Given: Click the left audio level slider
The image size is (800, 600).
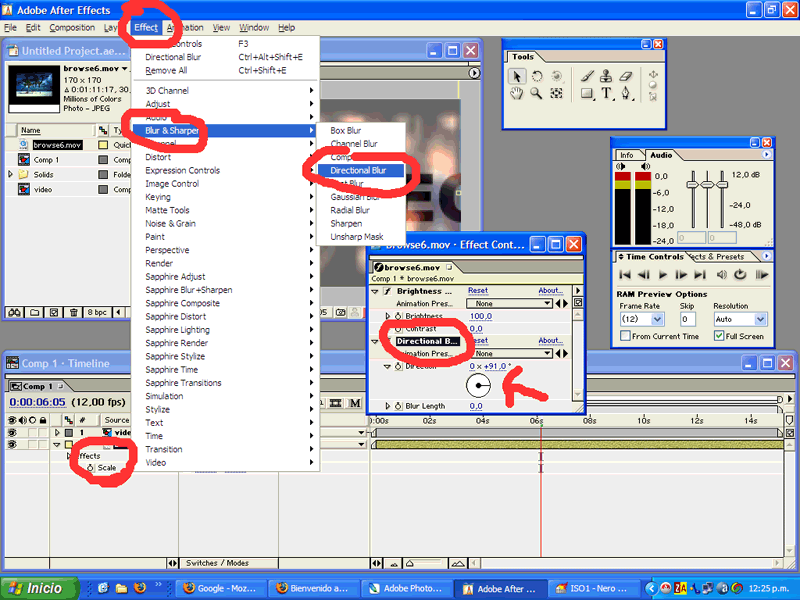Looking at the screenshot, I should (x=692, y=184).
